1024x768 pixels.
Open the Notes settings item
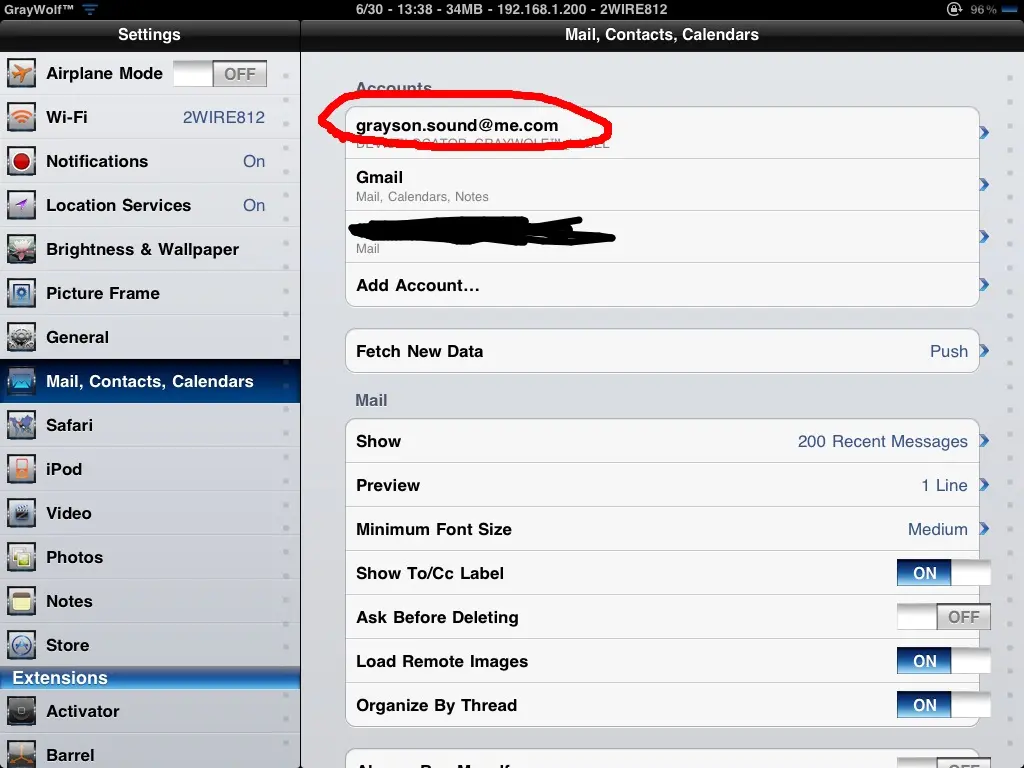150,602
